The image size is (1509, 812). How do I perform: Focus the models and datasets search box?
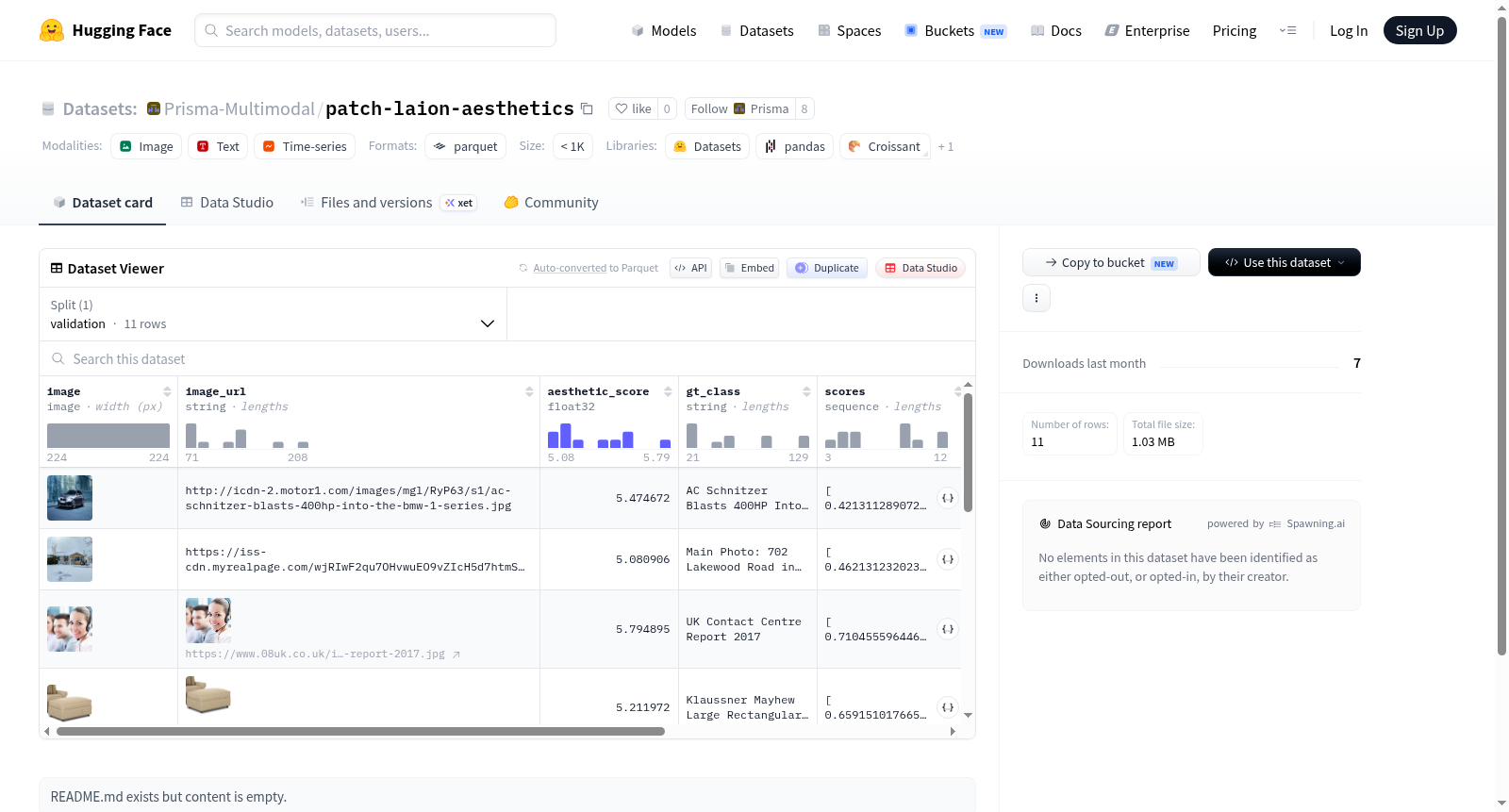375,30
